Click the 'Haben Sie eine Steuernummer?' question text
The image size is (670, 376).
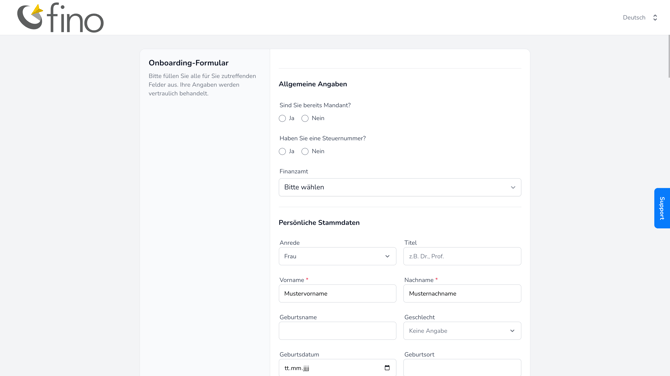click(323, 138)
